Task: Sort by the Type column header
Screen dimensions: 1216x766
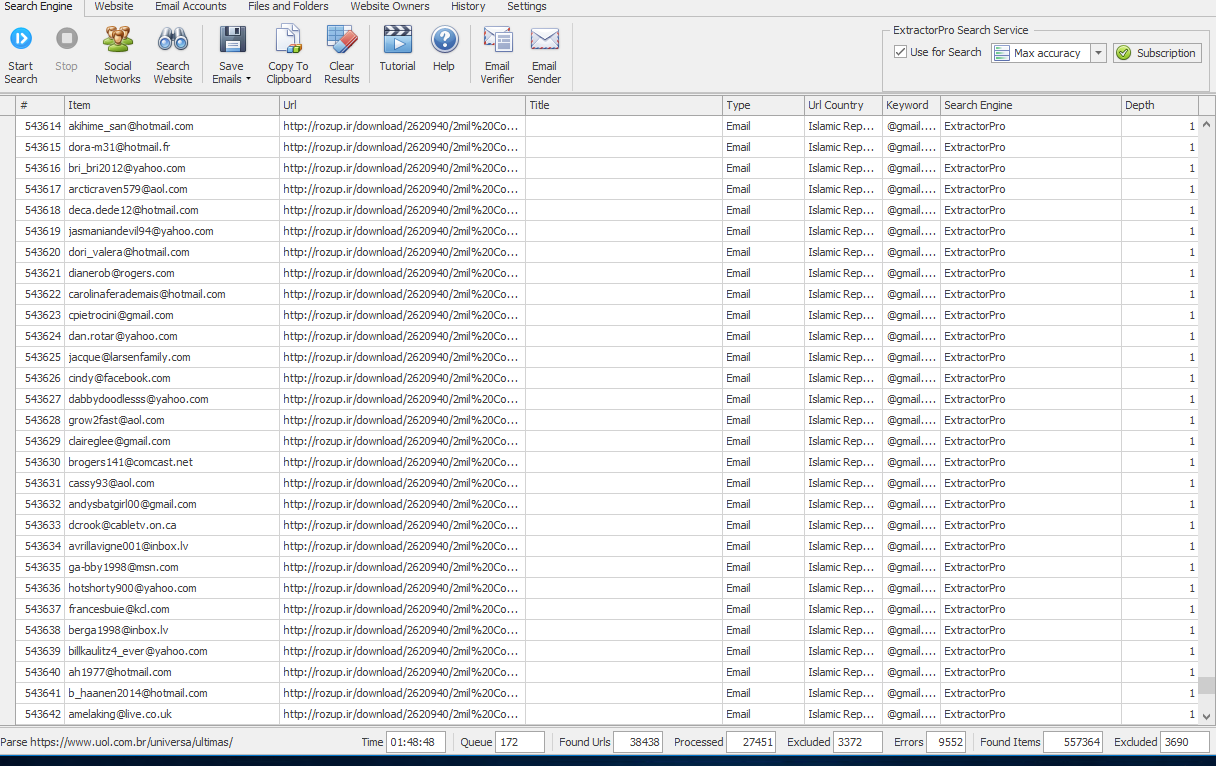Action: click(763, 105)
